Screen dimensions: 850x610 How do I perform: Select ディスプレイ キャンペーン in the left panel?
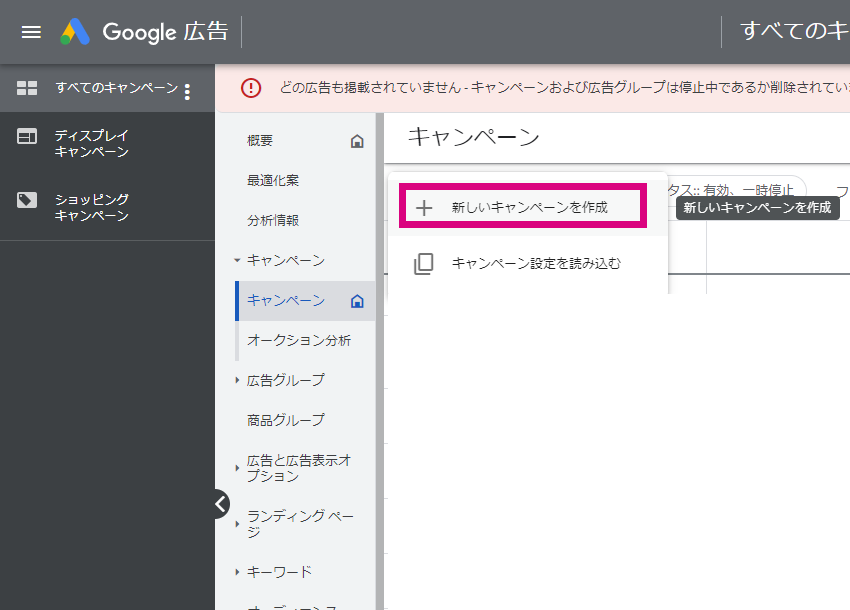[x=107, y=143]
